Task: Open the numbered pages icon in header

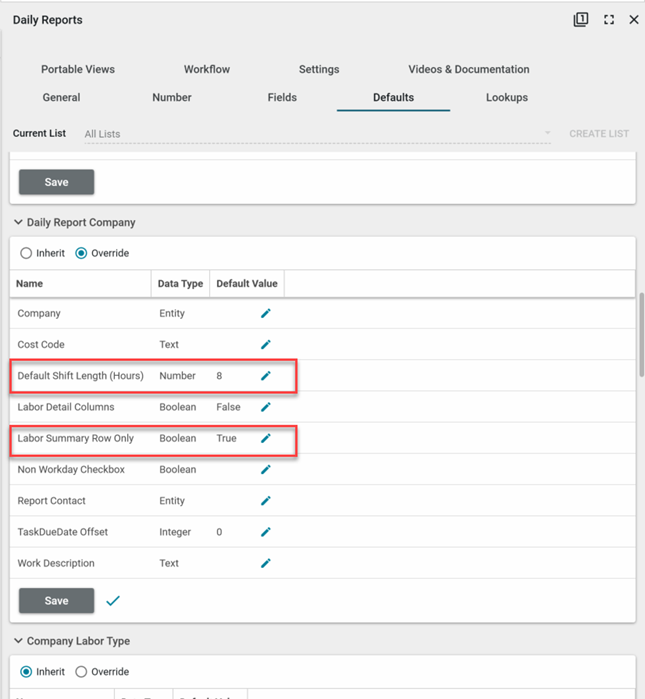Action: [580, 19]
